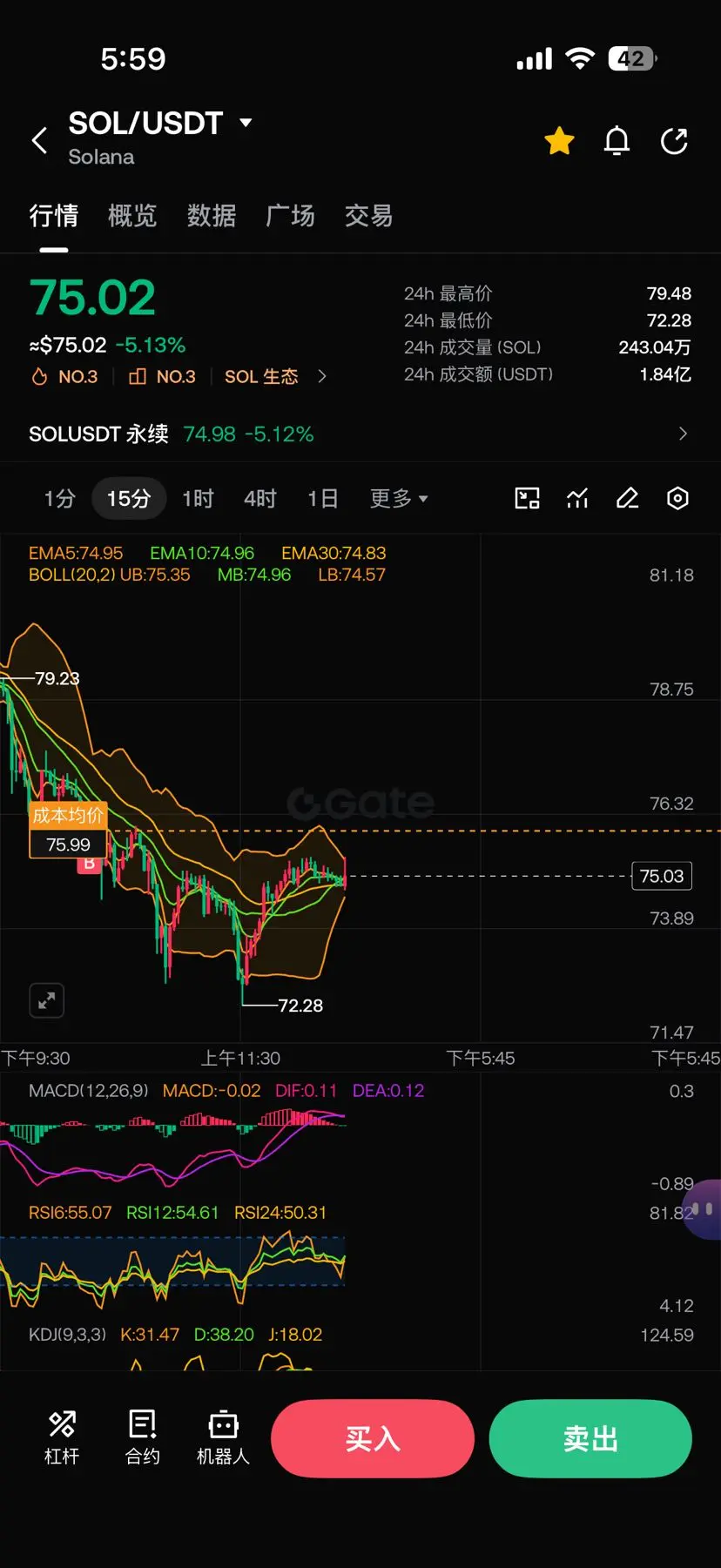Screen dimensions: 721x1568
Task: Open SOLUSDT 永续 contract row
Action: tap(360, 434)
